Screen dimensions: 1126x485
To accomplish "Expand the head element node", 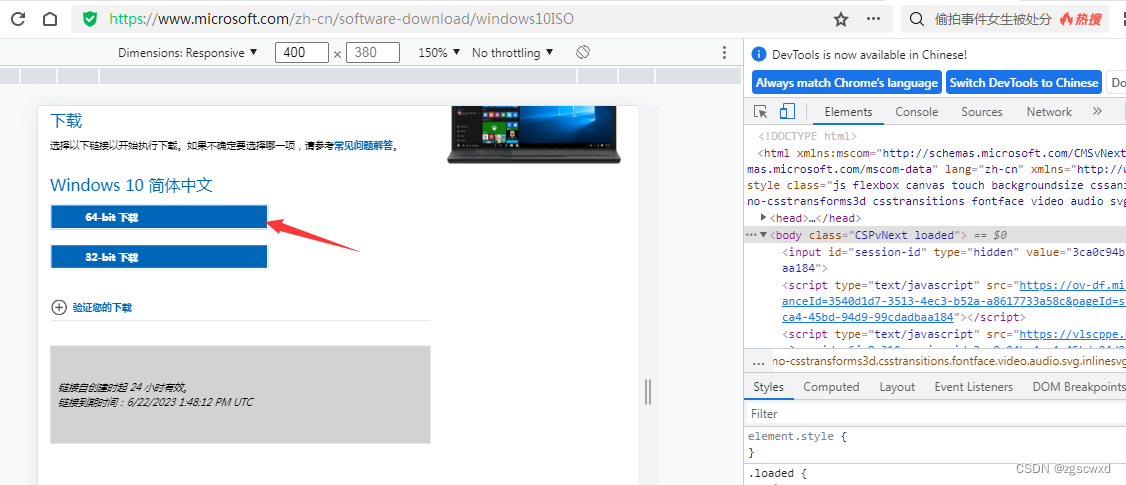I will [x=764, y=218].
